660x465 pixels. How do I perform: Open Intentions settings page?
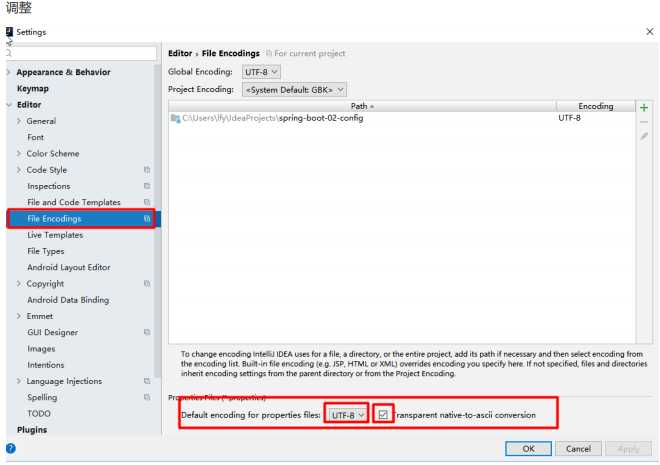coord(46,365)
